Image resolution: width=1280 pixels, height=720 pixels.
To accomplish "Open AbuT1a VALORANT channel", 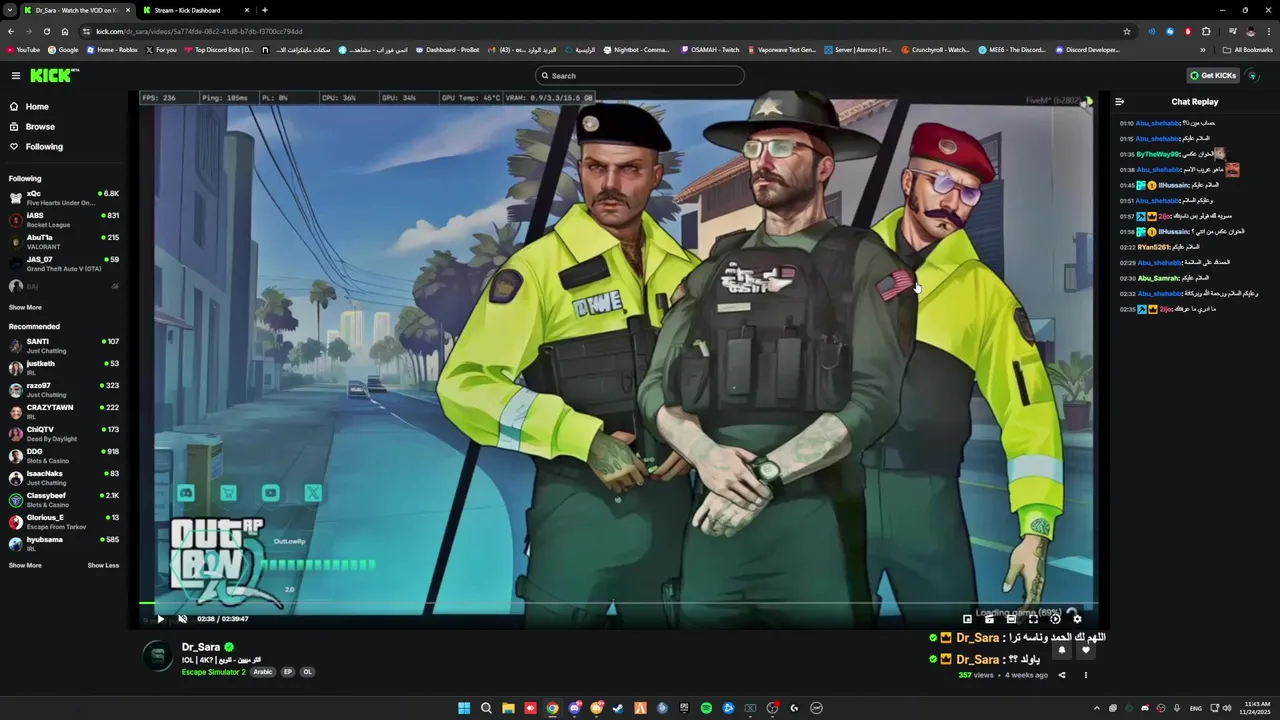I will (x=64, y=242).
